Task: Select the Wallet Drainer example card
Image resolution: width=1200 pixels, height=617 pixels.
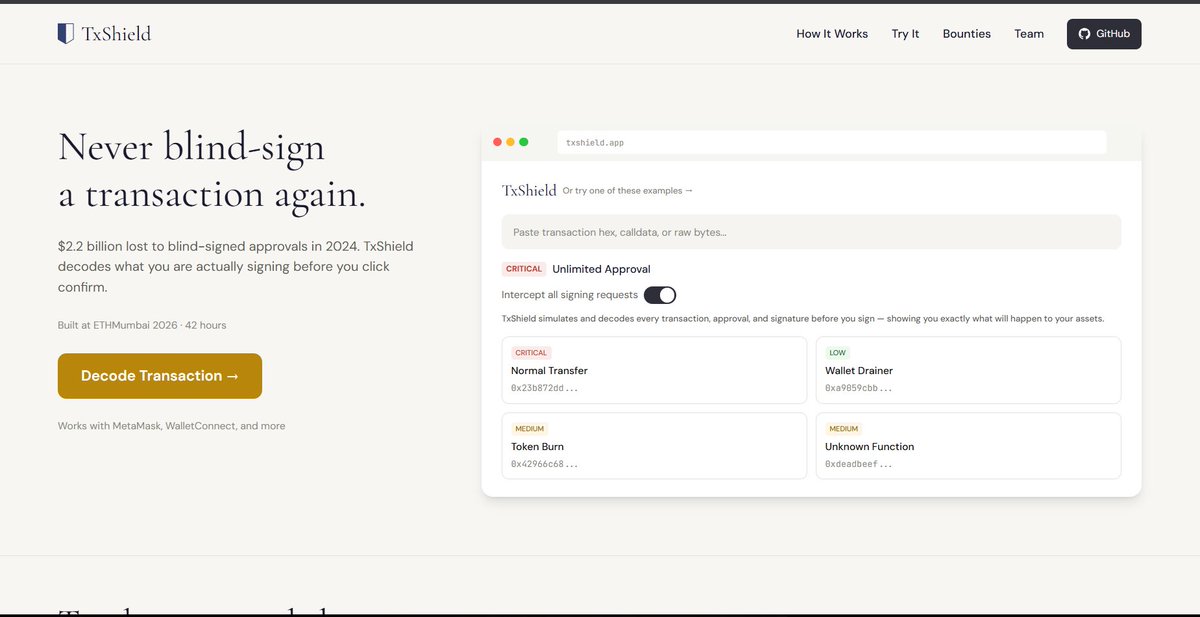Action: 968,370
